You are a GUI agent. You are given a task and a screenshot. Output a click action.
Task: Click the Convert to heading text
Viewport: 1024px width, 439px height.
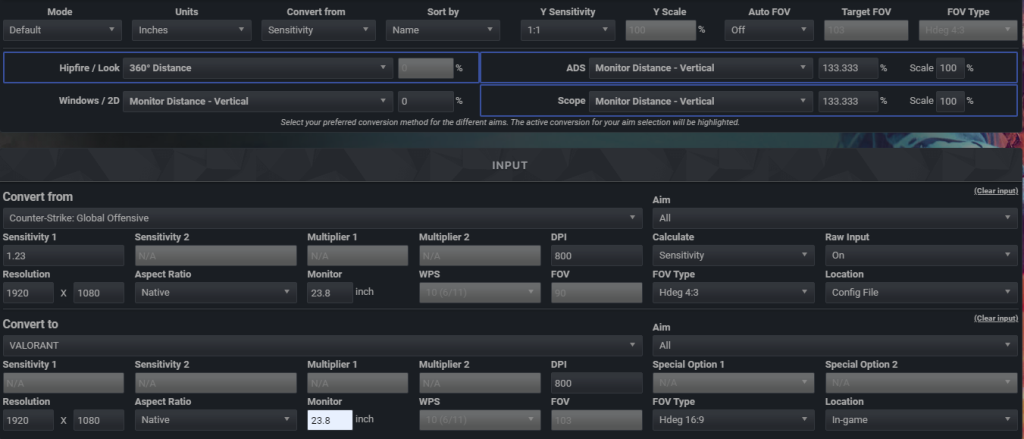30,324
